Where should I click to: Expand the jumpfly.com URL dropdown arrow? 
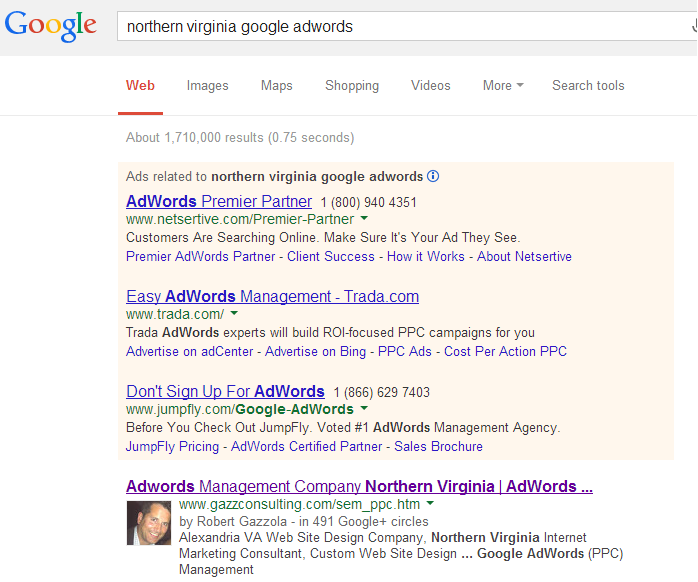[x=364, y=409]
